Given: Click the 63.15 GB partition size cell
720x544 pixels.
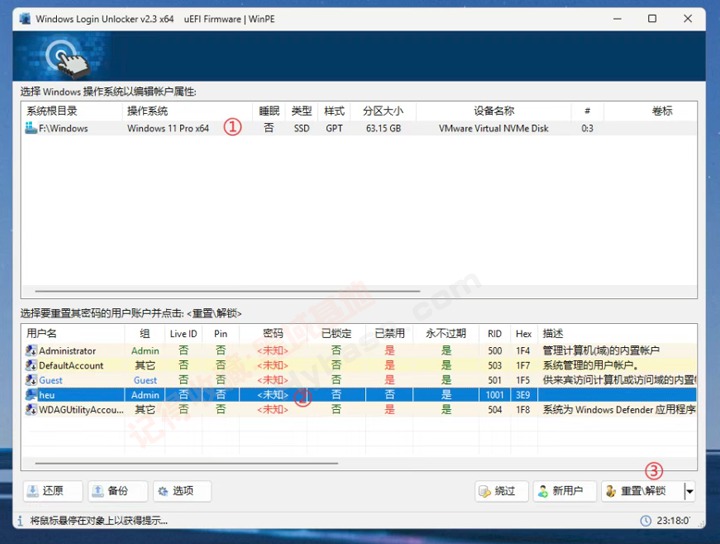Looking at the screenshot, I should [x=383, y=129].
